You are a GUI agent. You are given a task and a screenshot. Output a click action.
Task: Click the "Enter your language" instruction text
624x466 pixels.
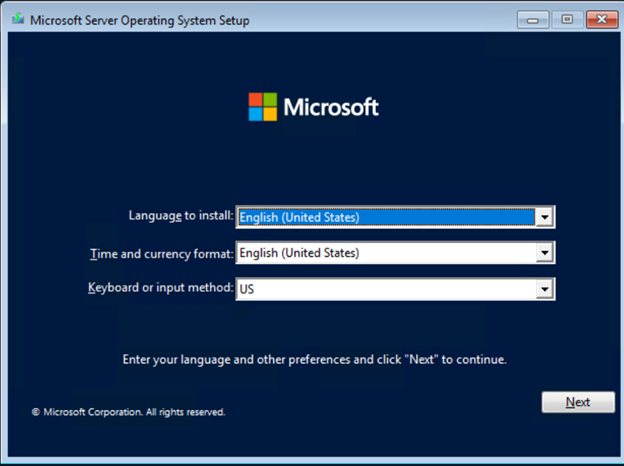point(314,359)
